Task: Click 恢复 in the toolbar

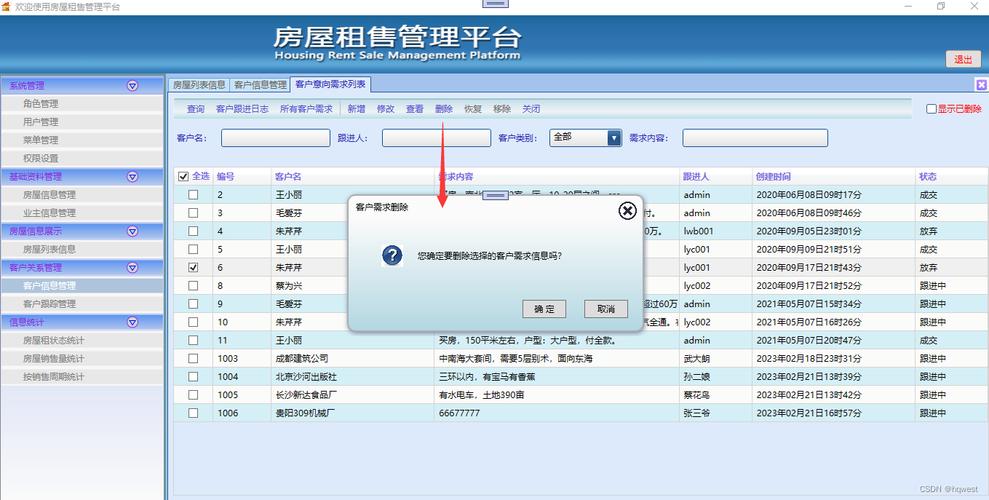Action: click(x=472, y=109)
